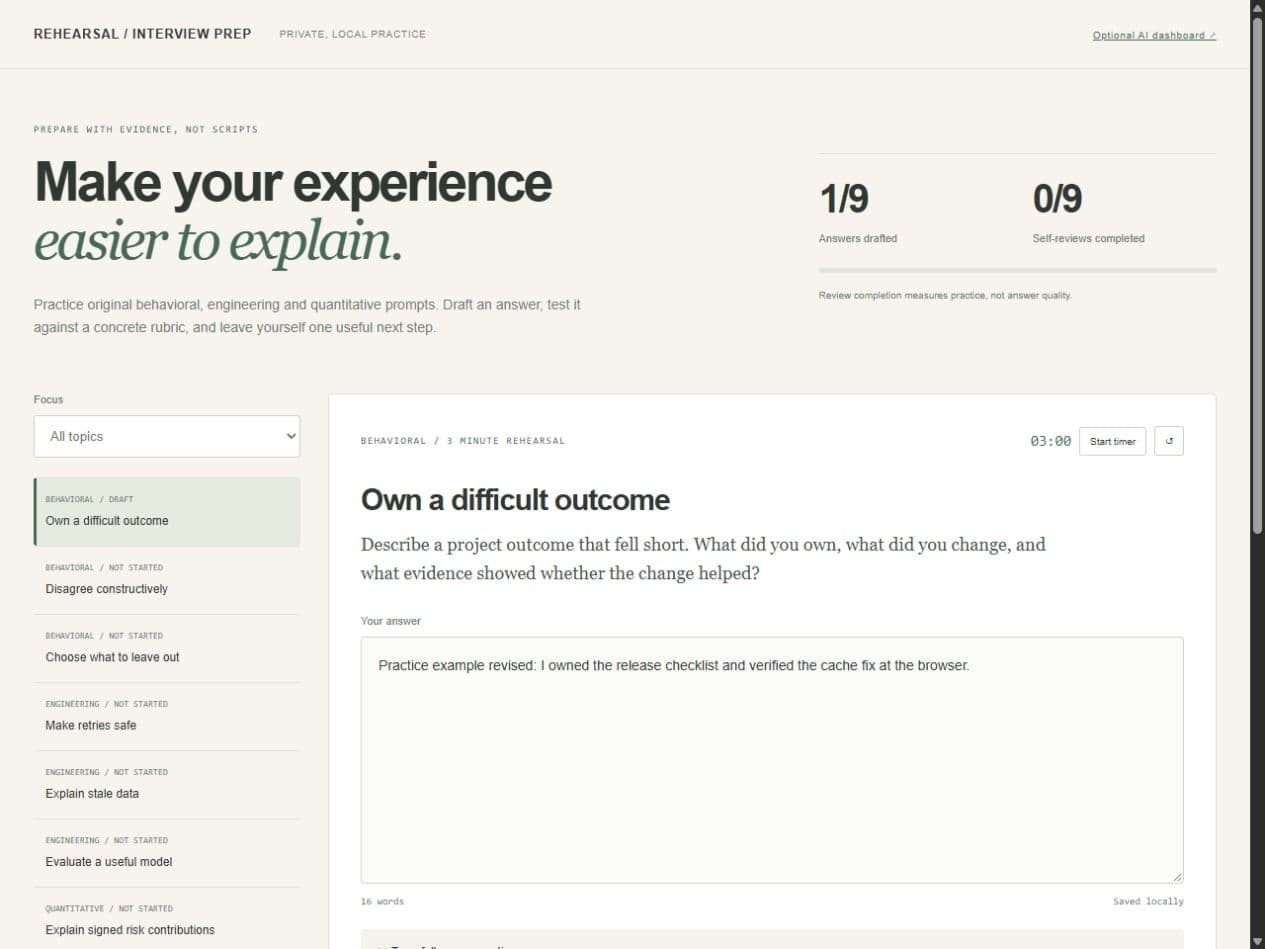Select the Disagree constructively prompt
This screenshot has width=1265, height=949.
(167, 580)
